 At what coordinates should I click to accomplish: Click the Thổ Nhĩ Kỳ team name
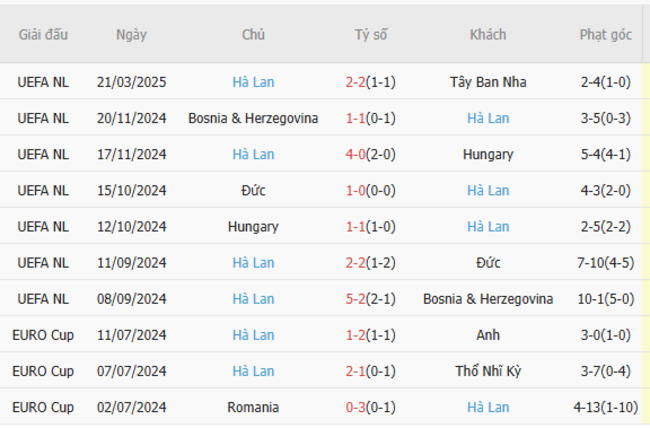click(488, 371)
